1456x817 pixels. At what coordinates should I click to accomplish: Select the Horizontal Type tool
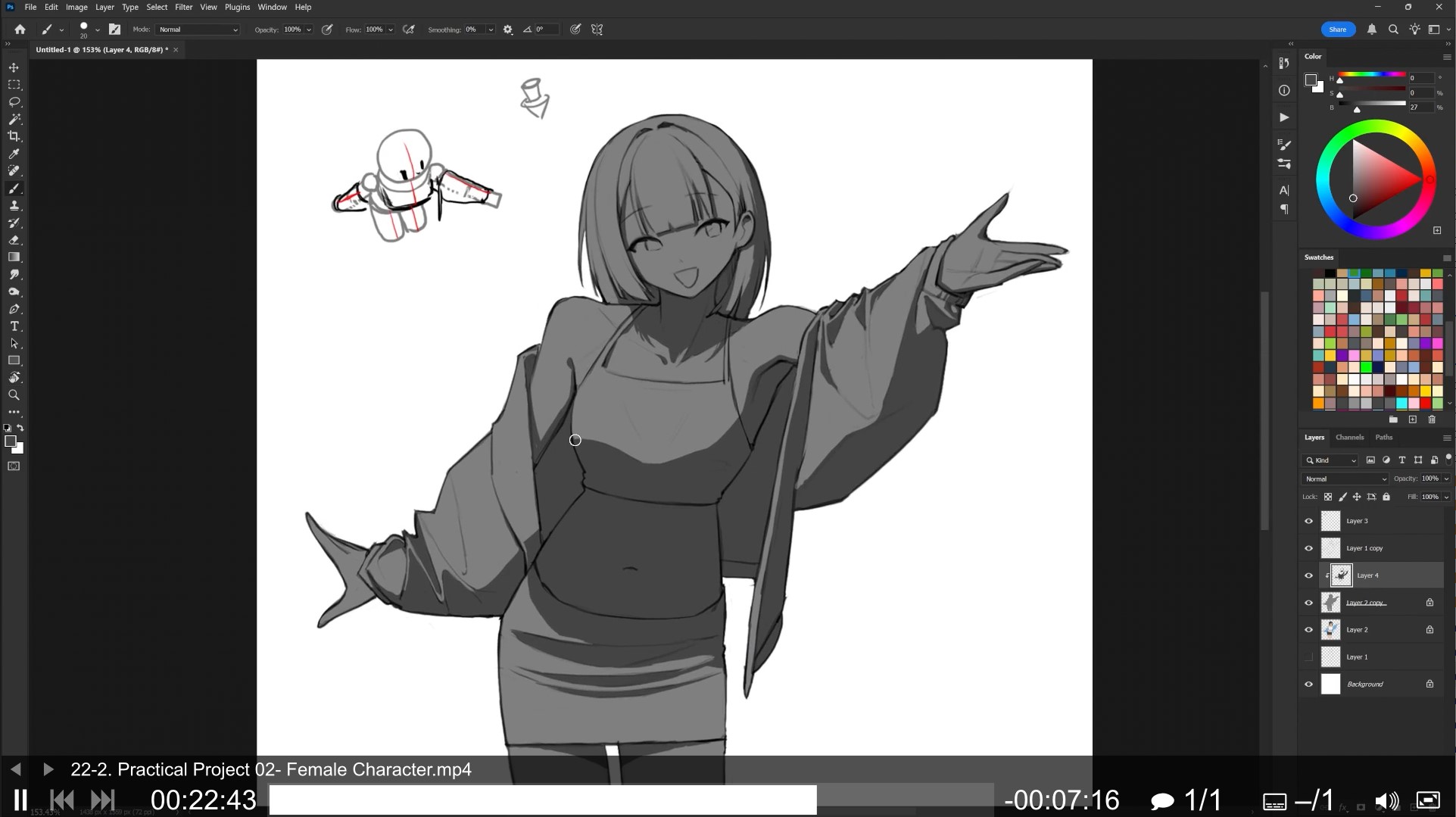tap(14, 326)
